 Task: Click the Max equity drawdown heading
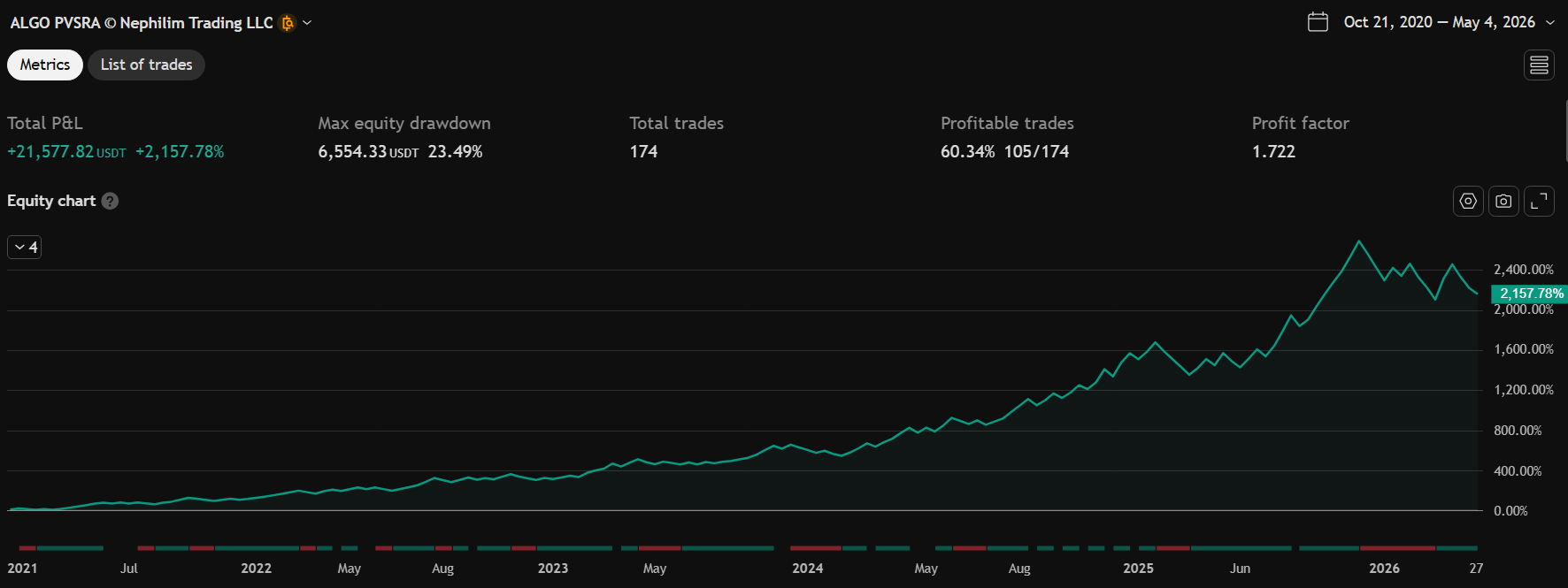pyautogui.click(x=404, y=124)
